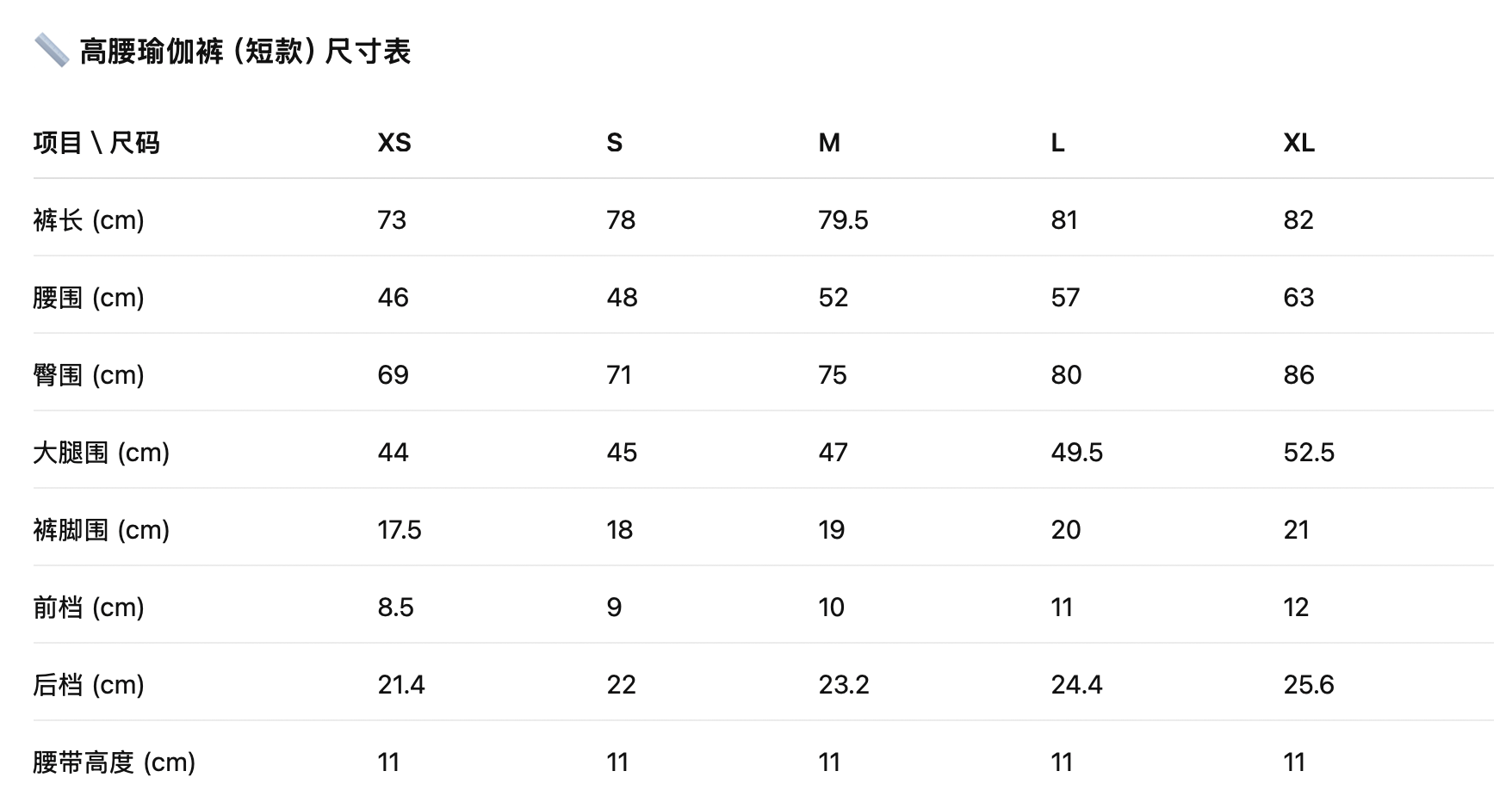Image resolution: width=1512 pixels, height=802 pixels.
Task: Select the 大腿围 (cm) row label
Action: 102,453
